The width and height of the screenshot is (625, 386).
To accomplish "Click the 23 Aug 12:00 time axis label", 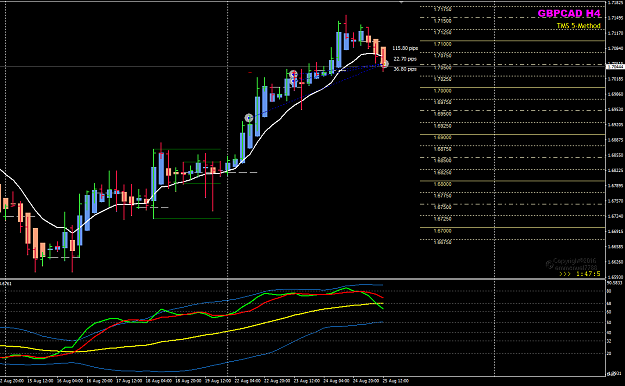I will 307,381.
